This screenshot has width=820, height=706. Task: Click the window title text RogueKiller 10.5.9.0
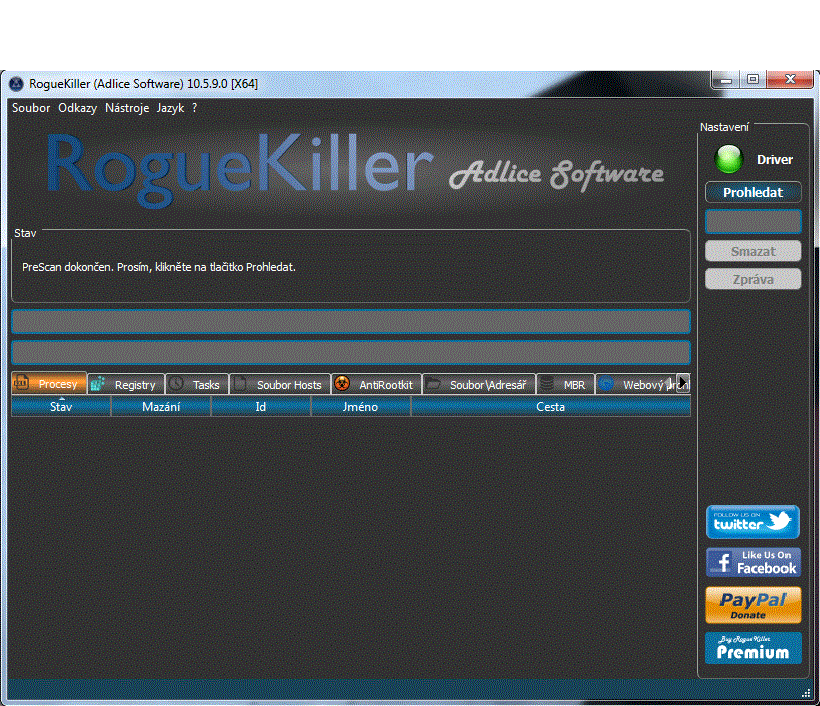click(143, 84)
